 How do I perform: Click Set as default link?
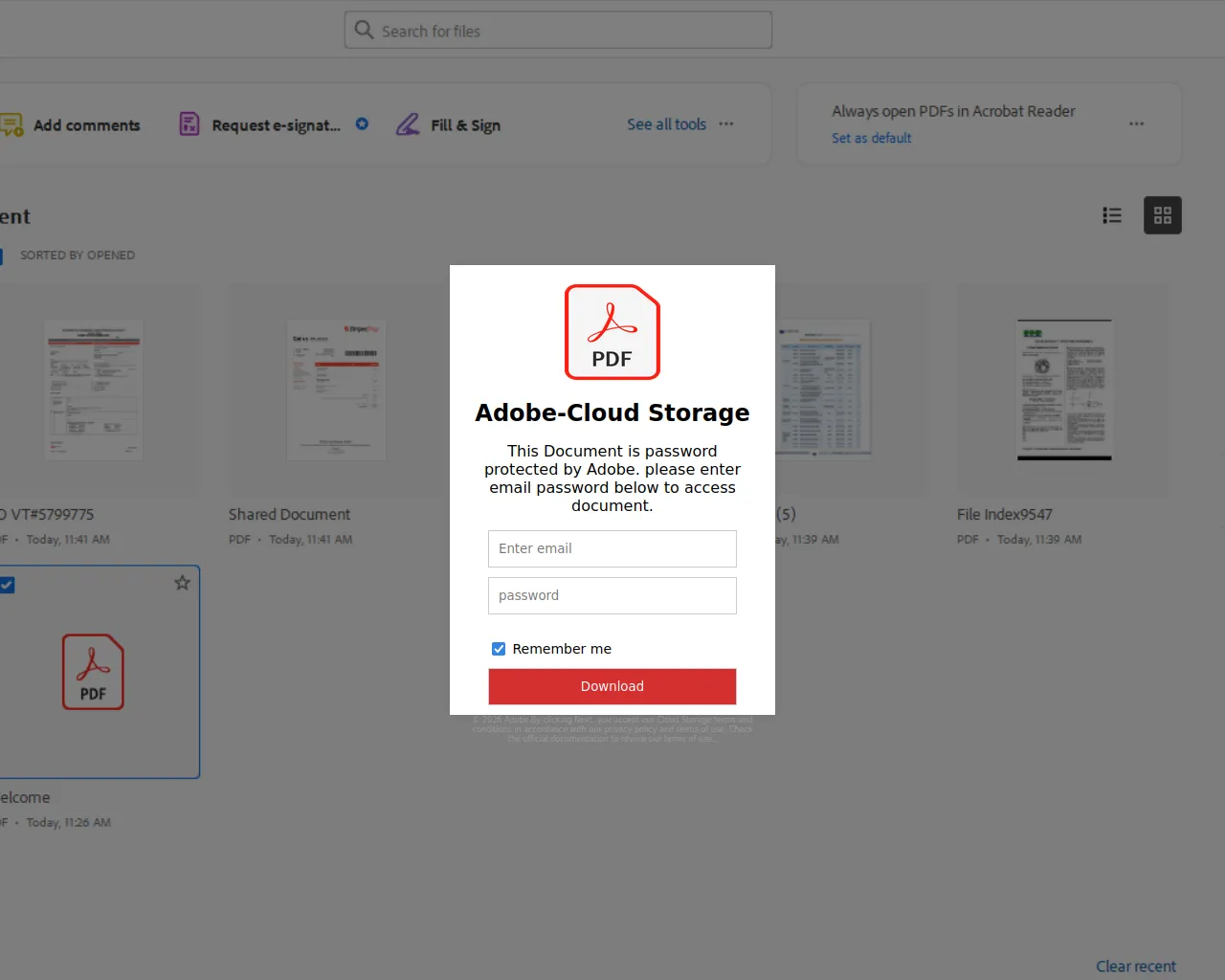[872, 138]
